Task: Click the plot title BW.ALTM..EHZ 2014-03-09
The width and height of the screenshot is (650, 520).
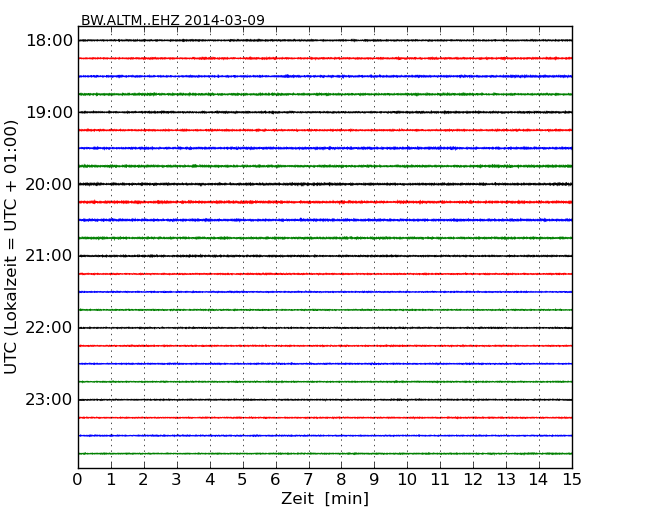Action: 172,20
